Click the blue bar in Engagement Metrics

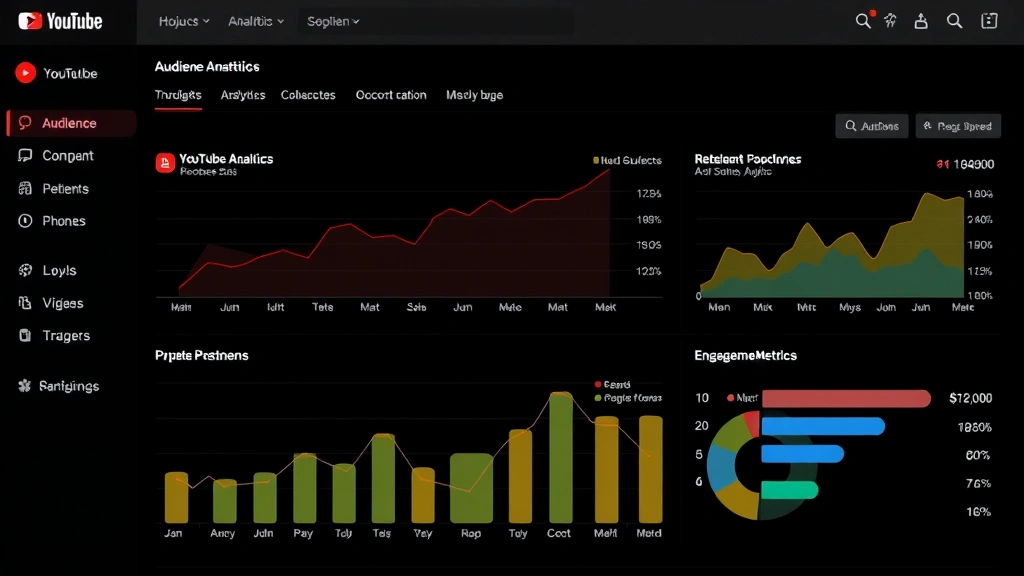[823, 427]
